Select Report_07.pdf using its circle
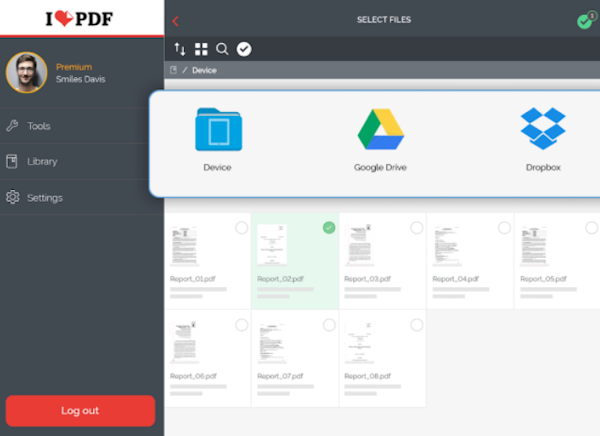Viewport: 600px width, 436px height. point(329,325)
